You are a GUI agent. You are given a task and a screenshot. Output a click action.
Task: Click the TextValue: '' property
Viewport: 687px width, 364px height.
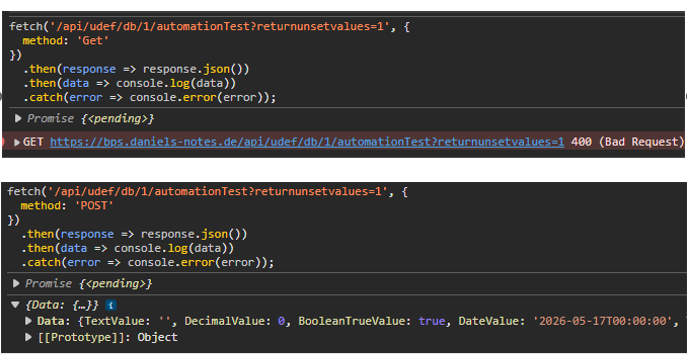click(127, 321)
